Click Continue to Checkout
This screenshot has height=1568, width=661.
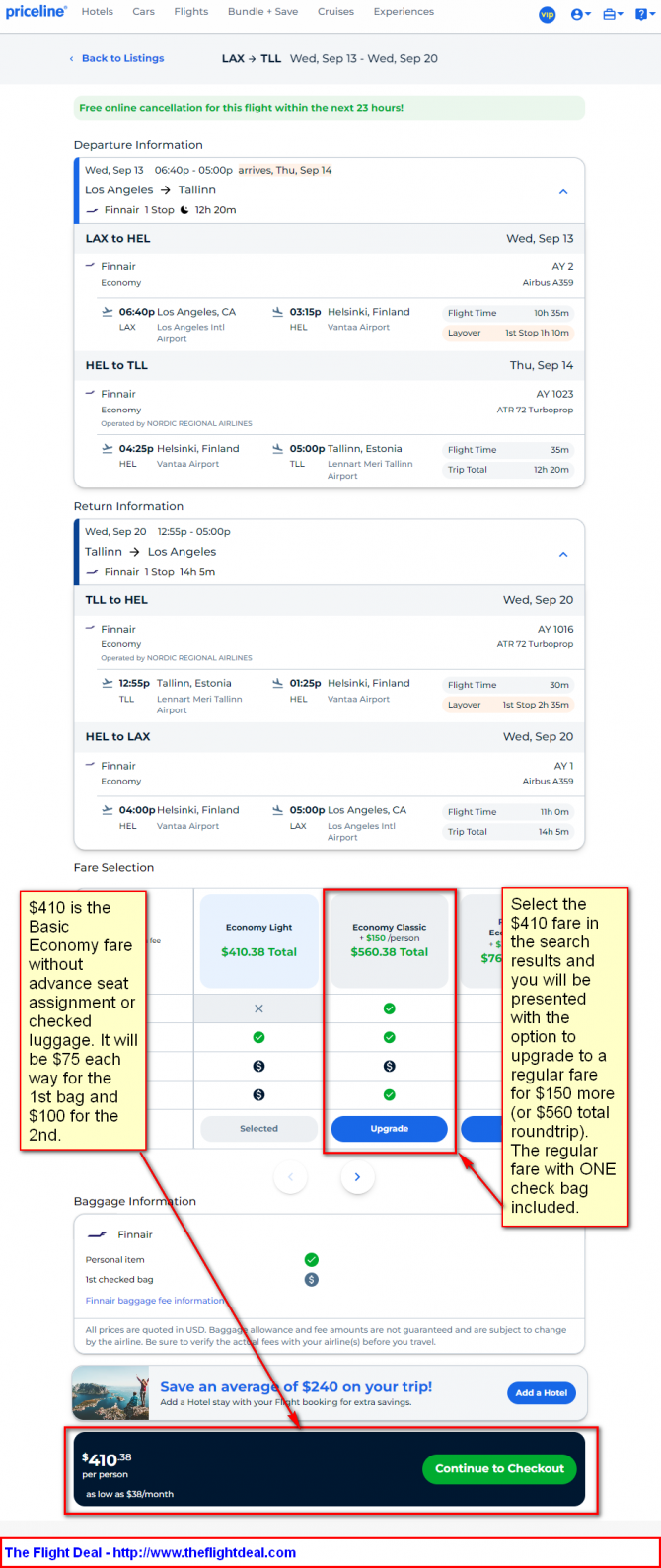pos(499,1468)
